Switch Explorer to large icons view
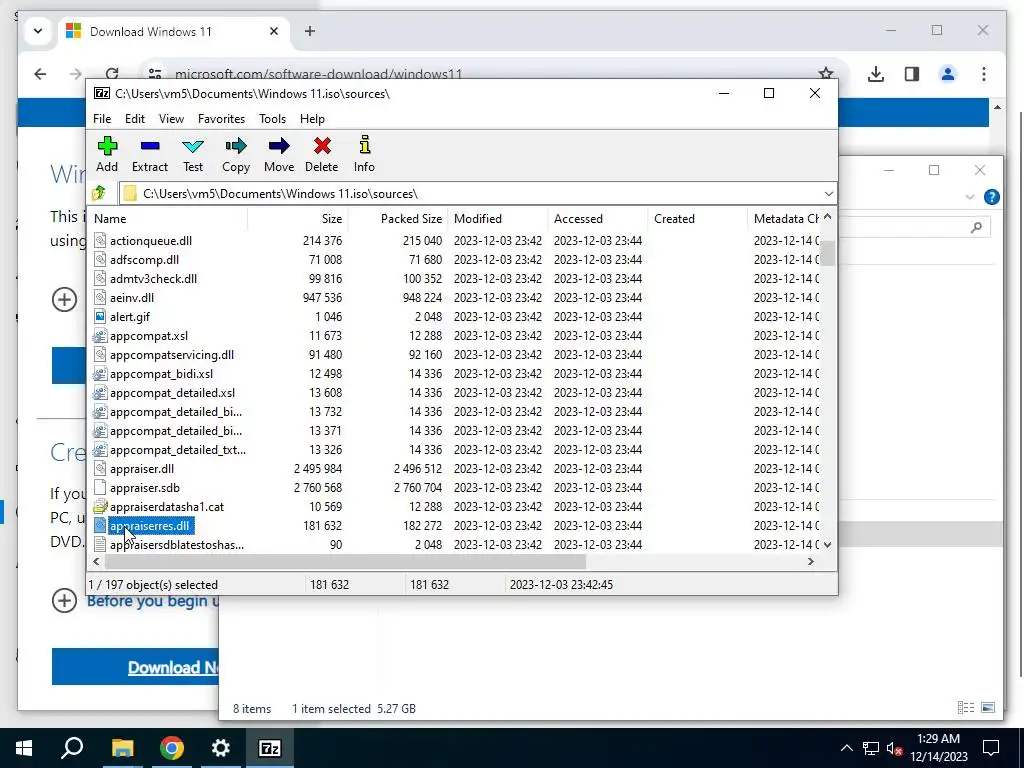The image size is (1024, 768). pos(988,707)
